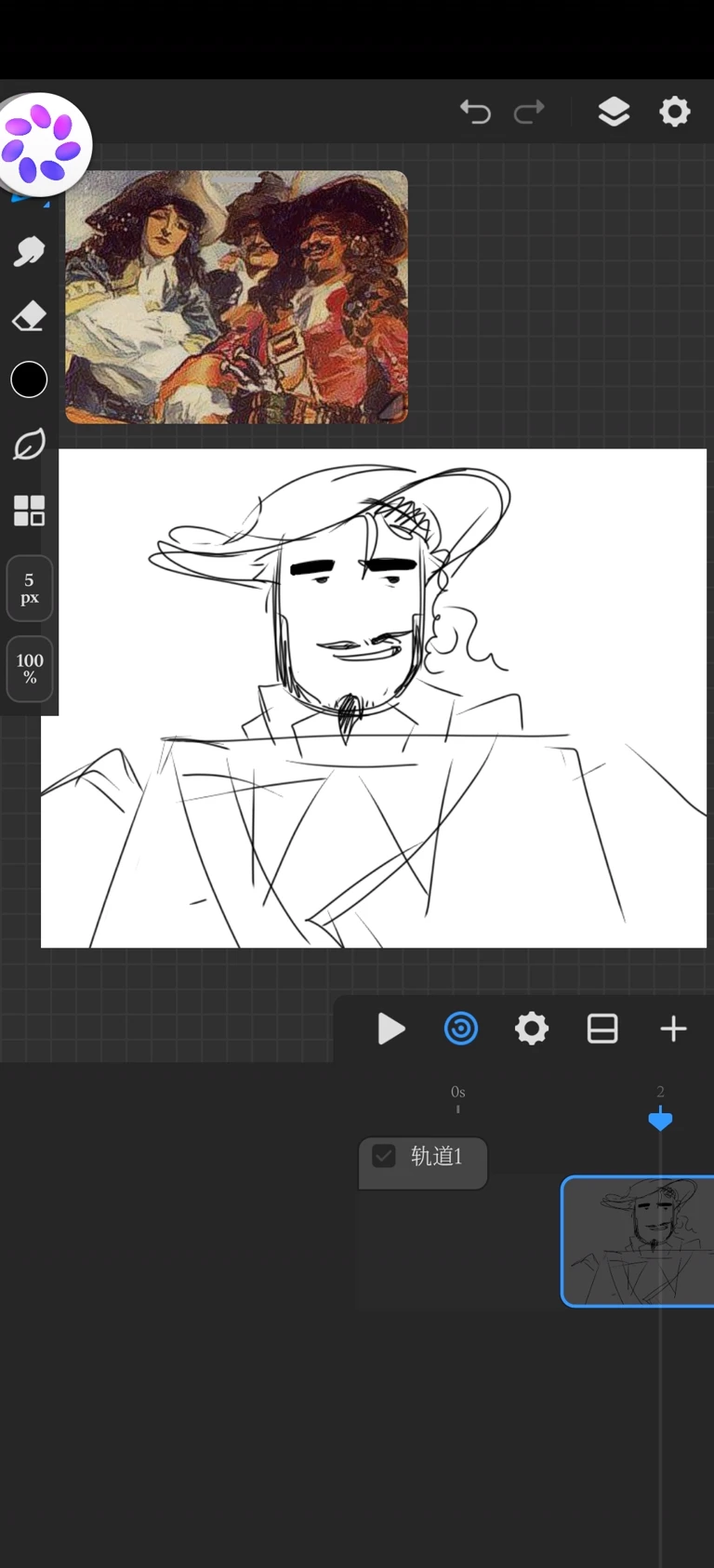The width and height of the screenshot is (714, 1568).
Task: Add a new frame with plus icon
Action: coord(673,1029)
